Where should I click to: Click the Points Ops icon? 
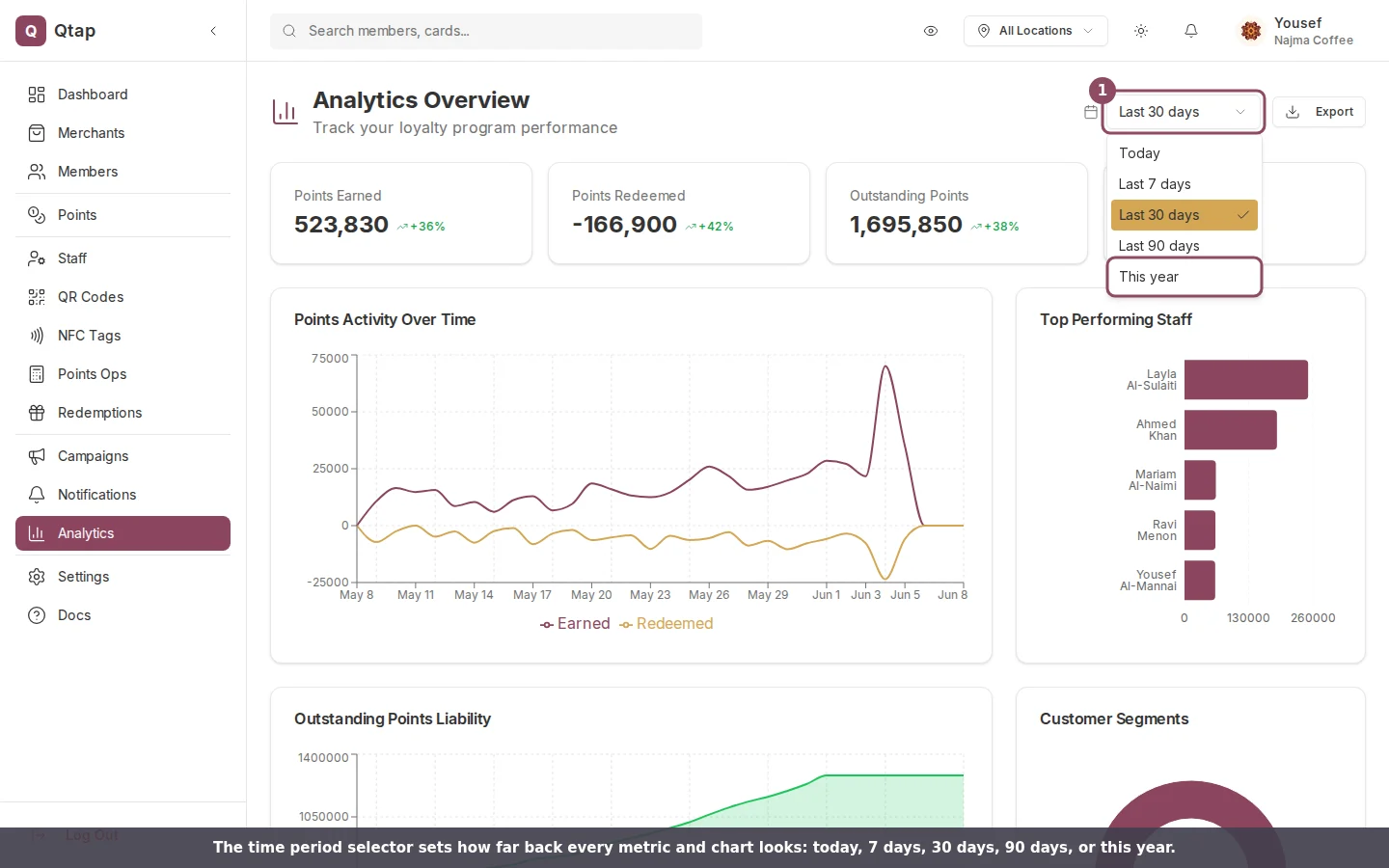pos(37,374)
